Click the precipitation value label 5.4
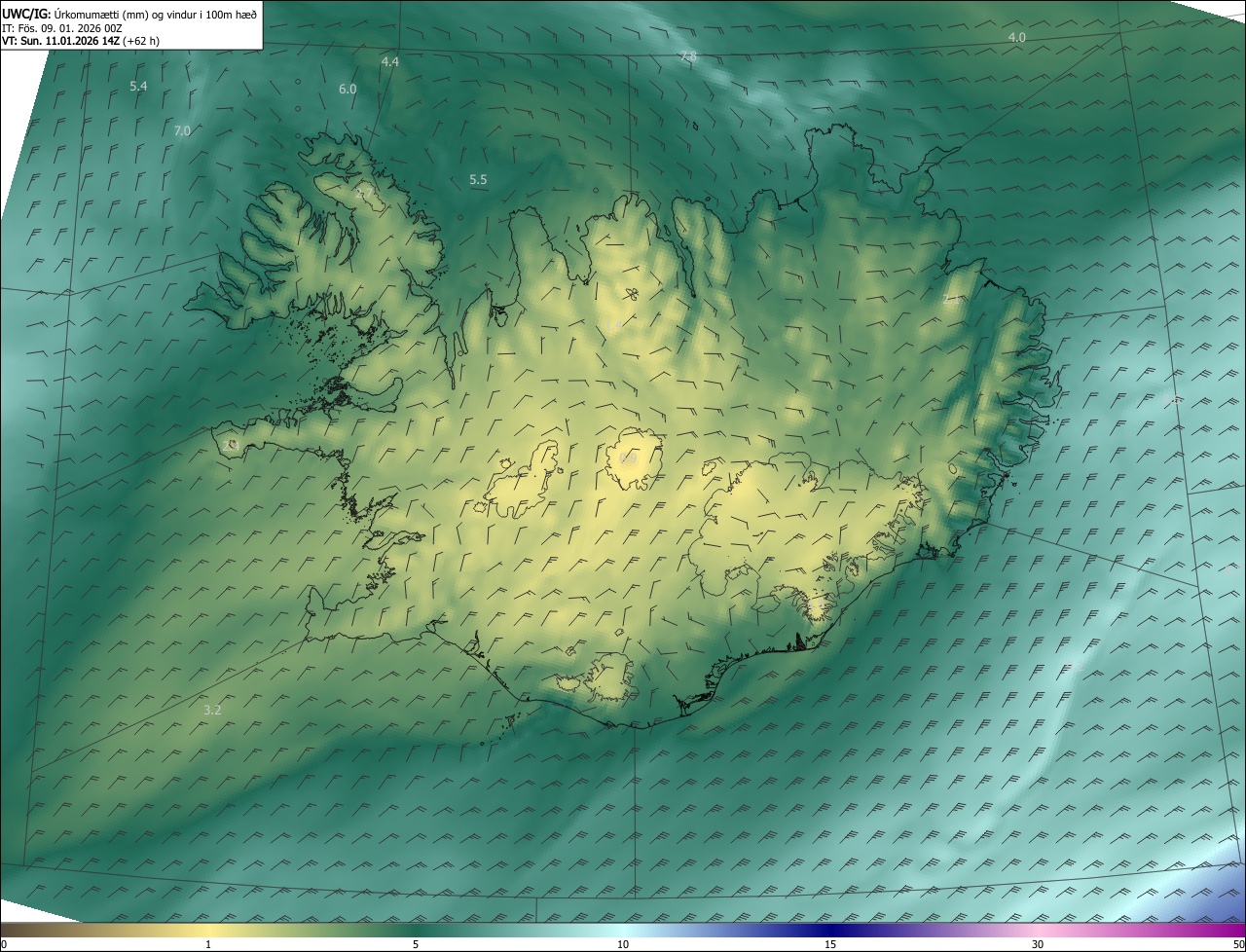This screenshot has width=1246, height=952. click(x=138, y=87)
